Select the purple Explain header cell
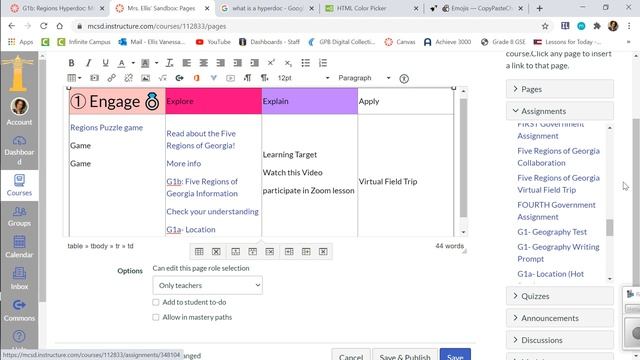Screen dimensions: 640x360 (x=310, y=101)
